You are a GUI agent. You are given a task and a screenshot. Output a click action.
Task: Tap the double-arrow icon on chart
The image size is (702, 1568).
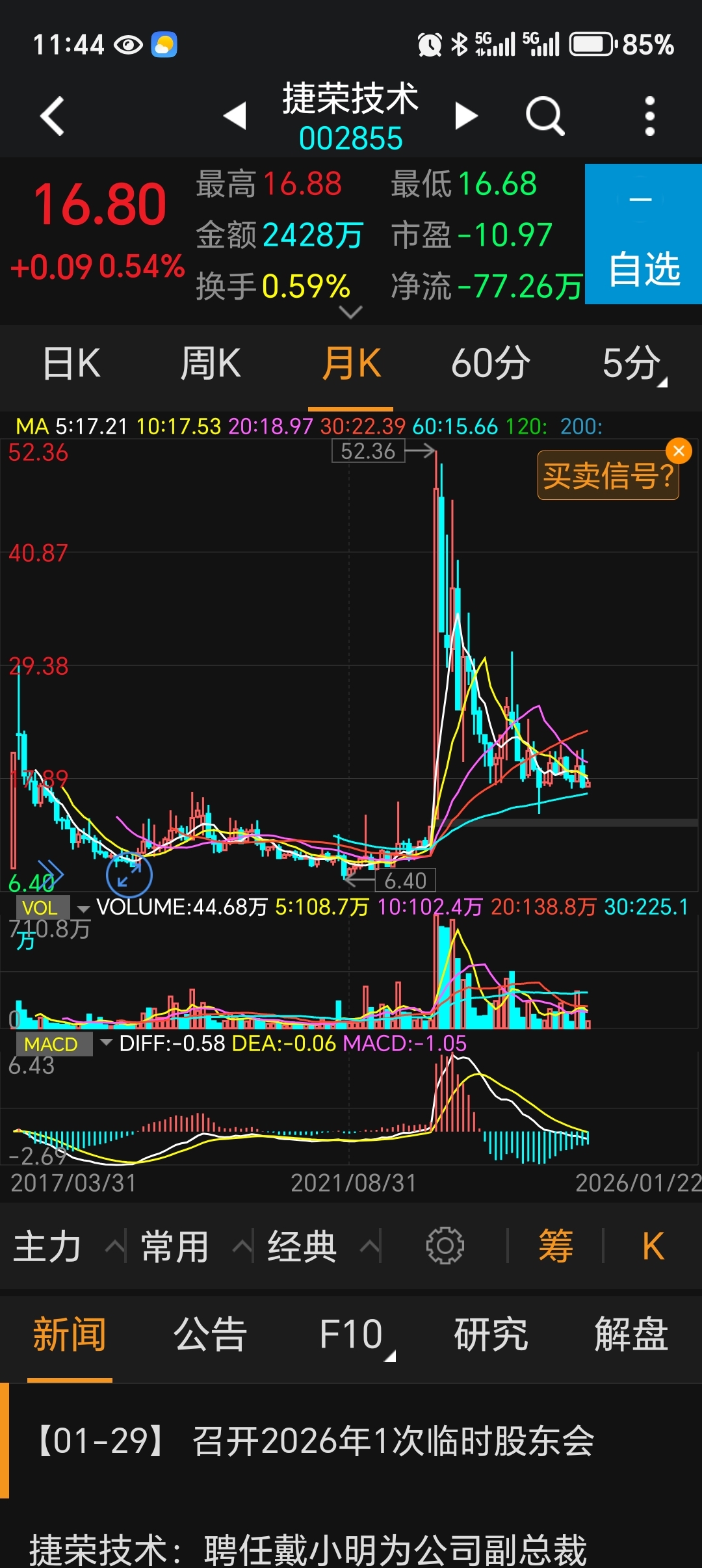50,873
